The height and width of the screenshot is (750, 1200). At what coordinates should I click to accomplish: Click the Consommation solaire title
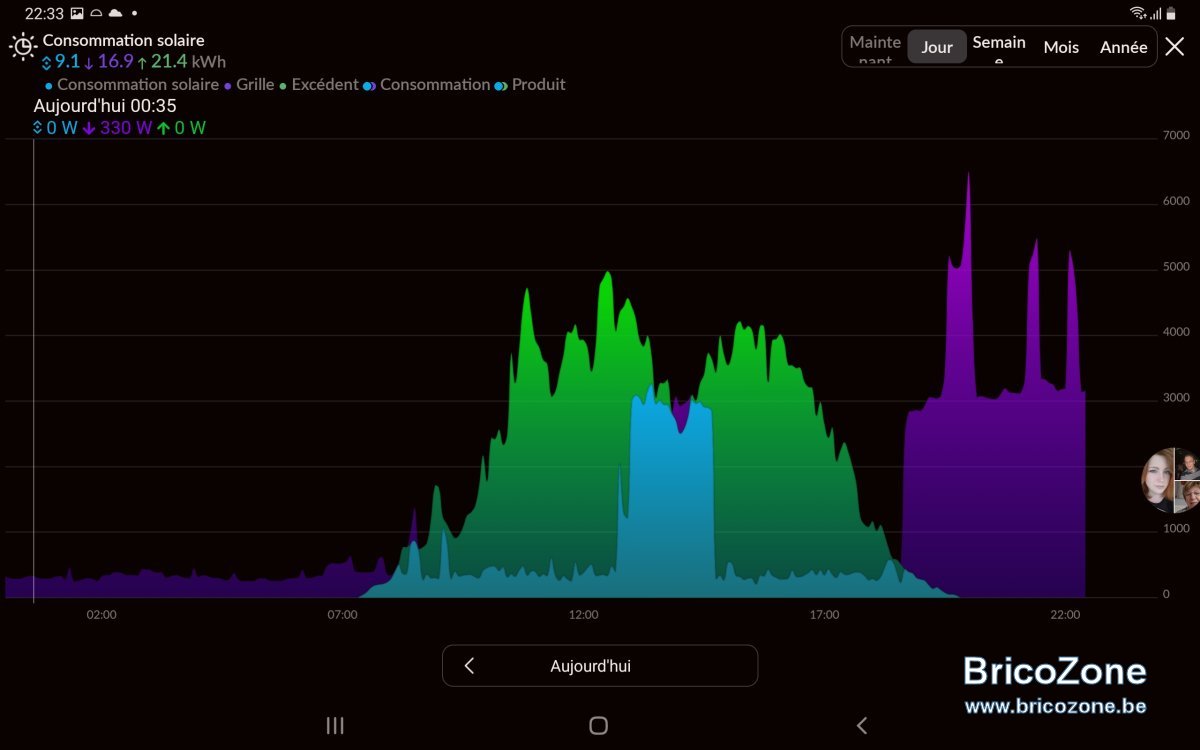123,40
